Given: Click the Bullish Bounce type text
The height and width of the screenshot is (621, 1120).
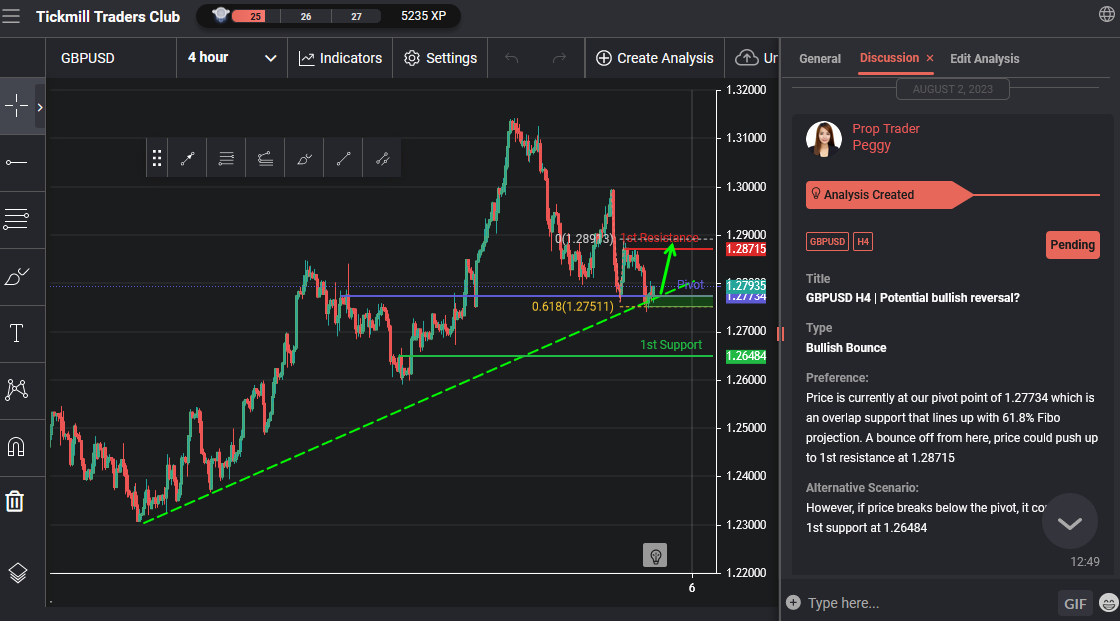Looking at the screenshot, I should click(846, 347).
